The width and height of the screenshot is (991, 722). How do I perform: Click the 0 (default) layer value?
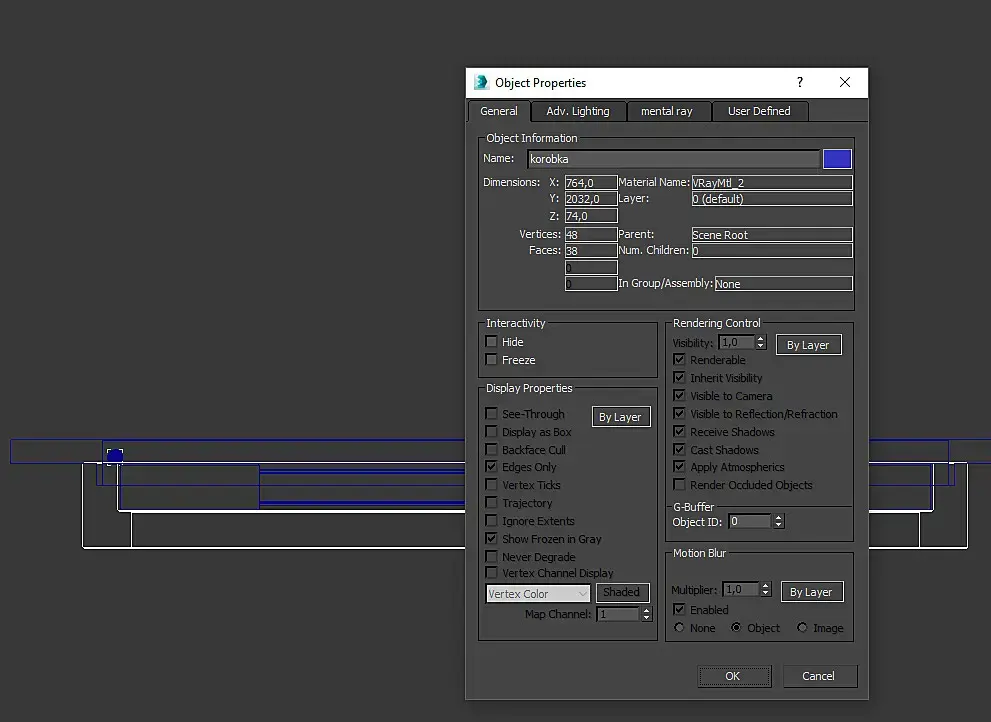[772, 199]
